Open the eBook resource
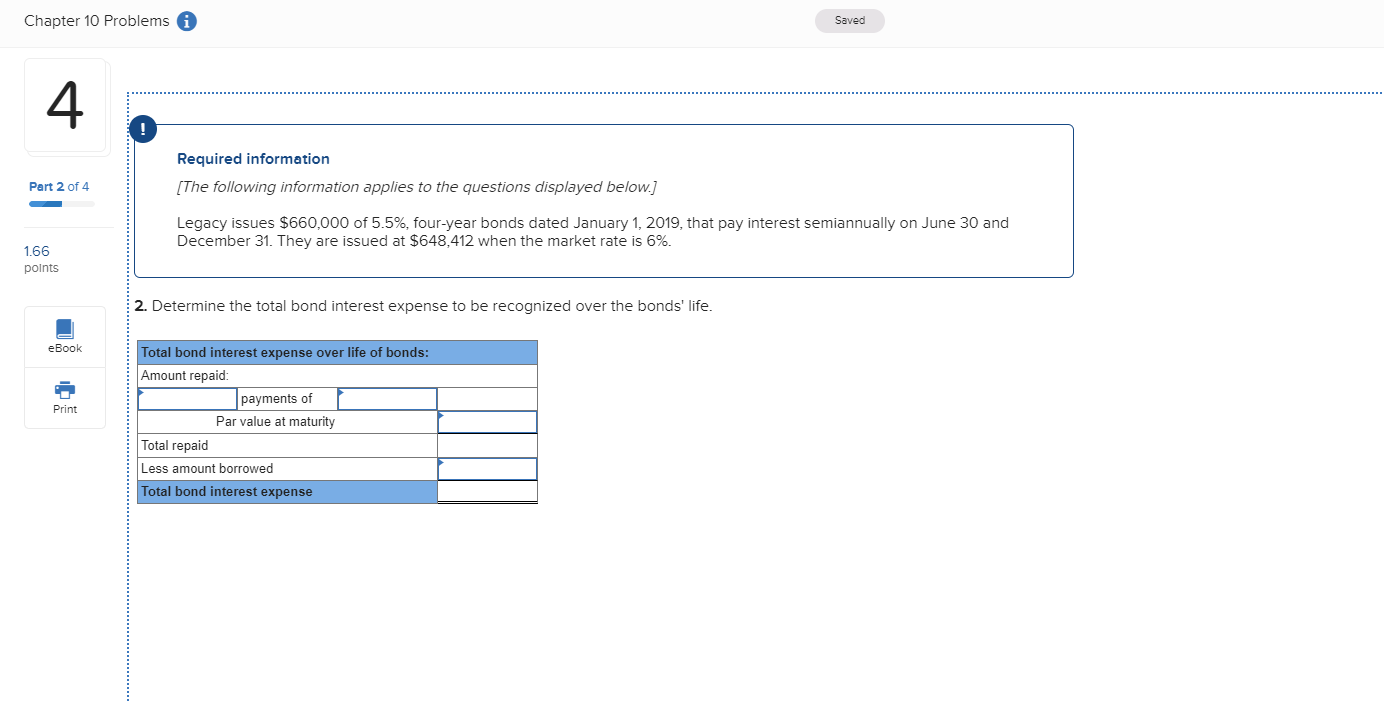Image resolution: width=1384 pixels, height=701 pixels. click(x=64, y=336)
